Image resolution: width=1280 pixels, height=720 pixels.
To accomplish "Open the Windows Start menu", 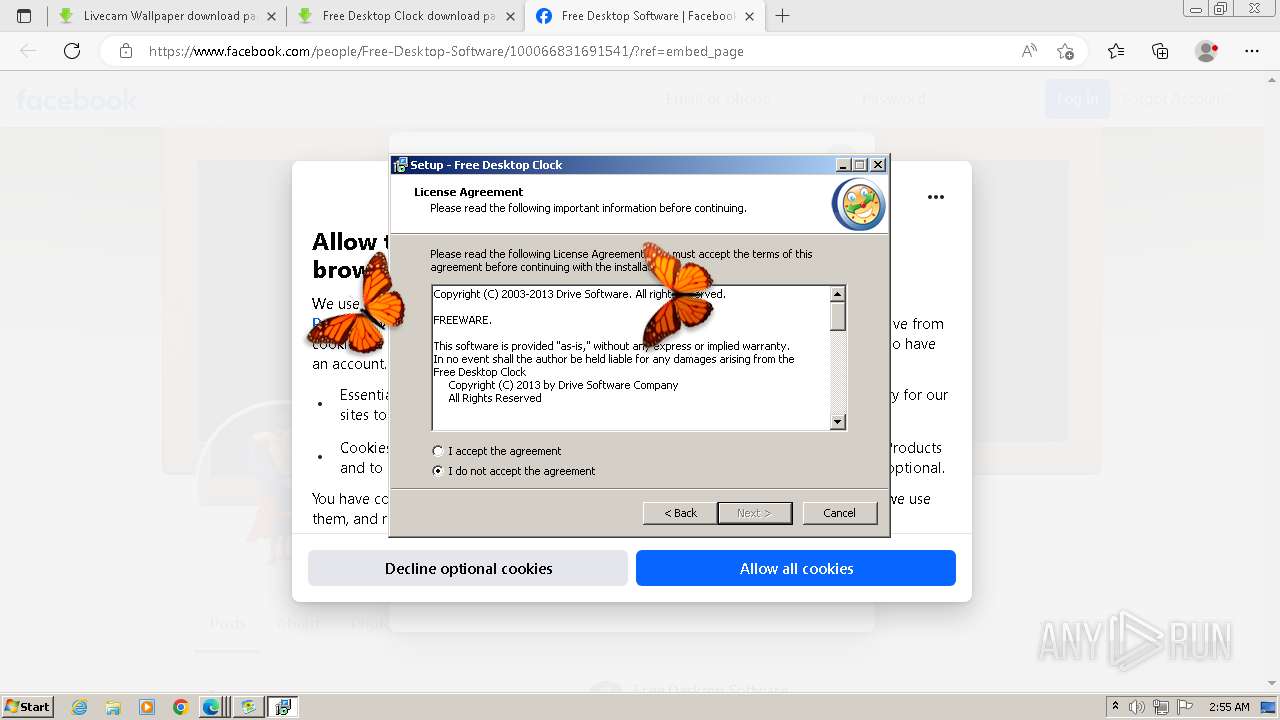I will click(x=28, y=706).
